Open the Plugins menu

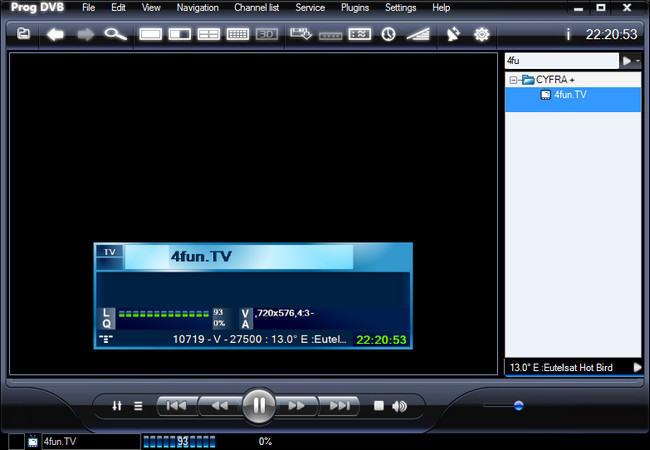355,7
